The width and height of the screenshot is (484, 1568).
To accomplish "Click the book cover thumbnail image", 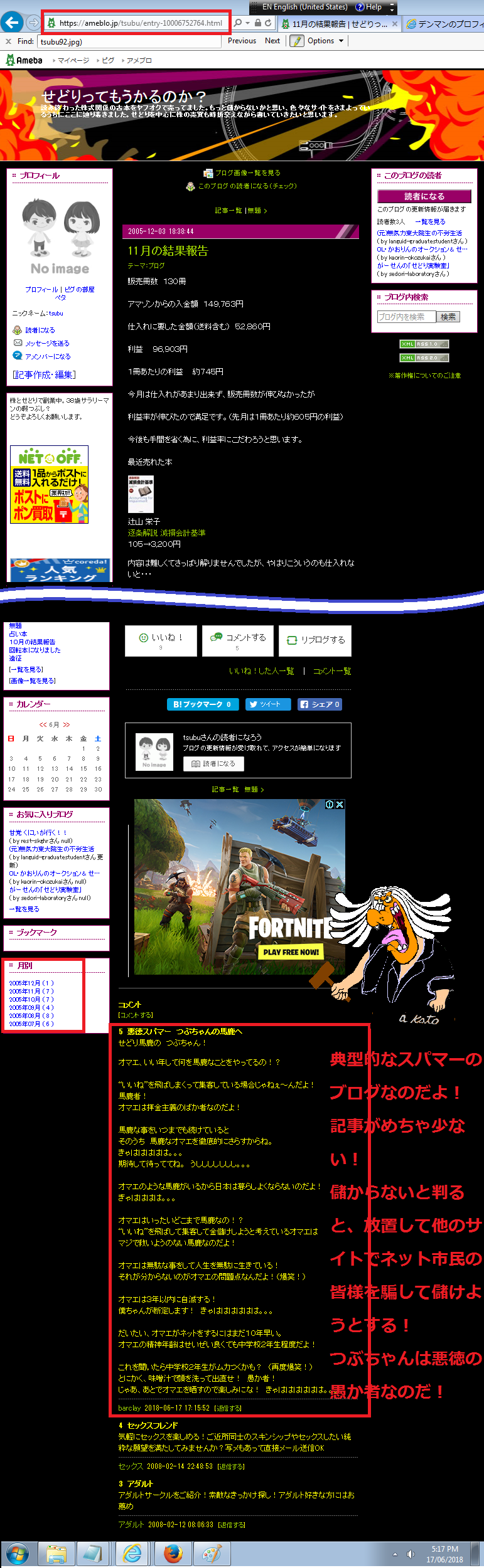I will 141,494.
